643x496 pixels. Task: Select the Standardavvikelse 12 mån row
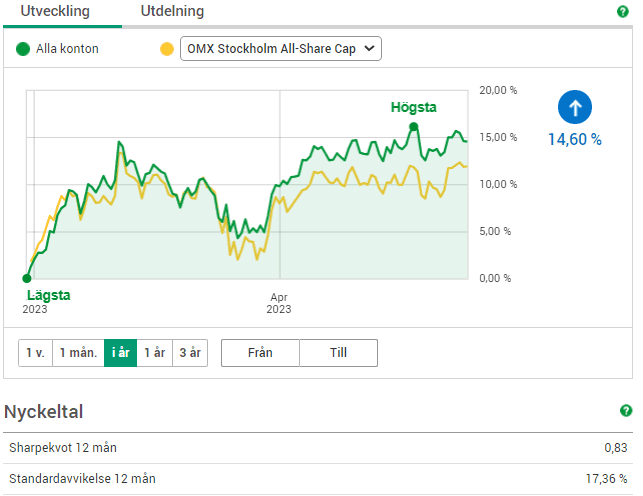pos(320,479)
